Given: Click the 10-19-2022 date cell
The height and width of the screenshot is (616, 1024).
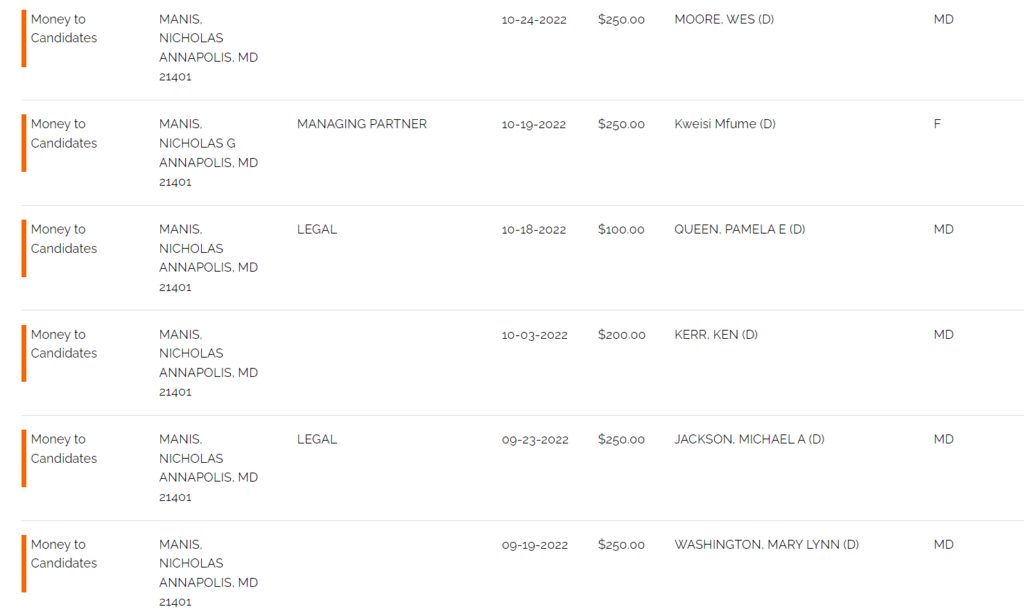Looking at the screenshot, I should pos(534,125).
